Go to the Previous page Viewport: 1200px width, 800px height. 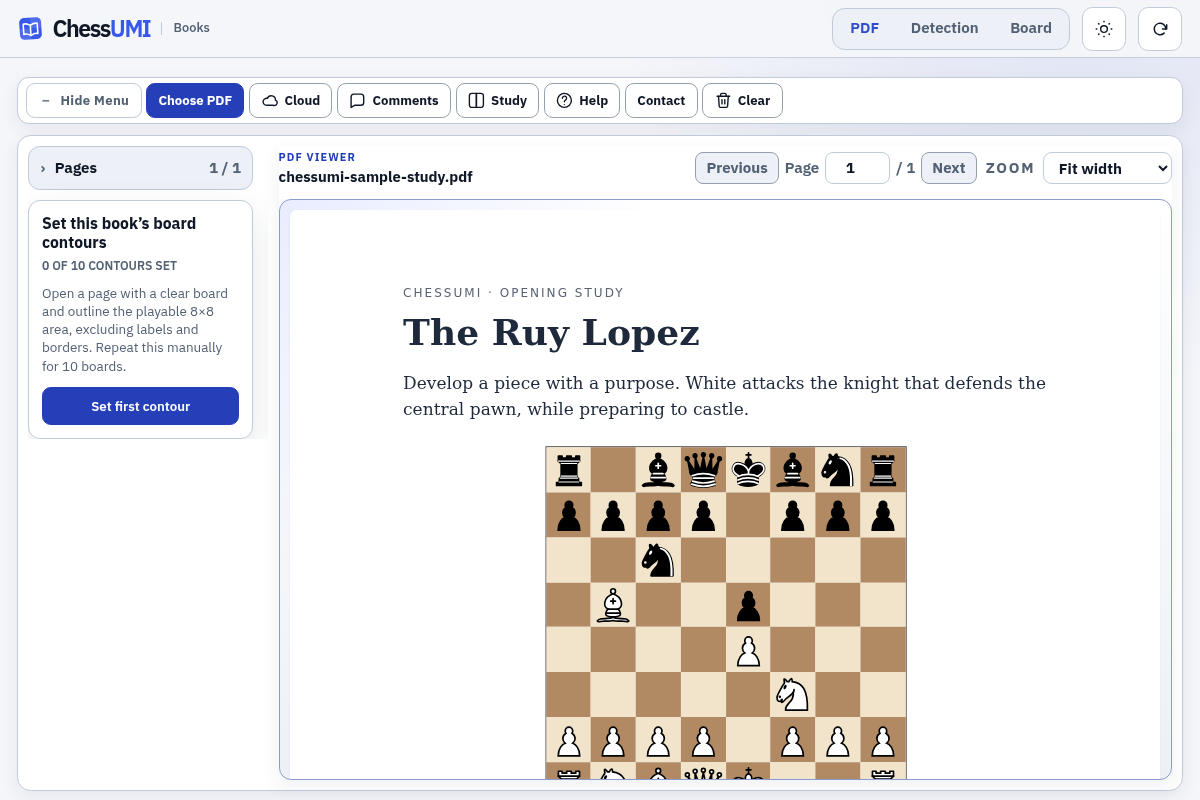pyautogui.click(x=737, y=168)
